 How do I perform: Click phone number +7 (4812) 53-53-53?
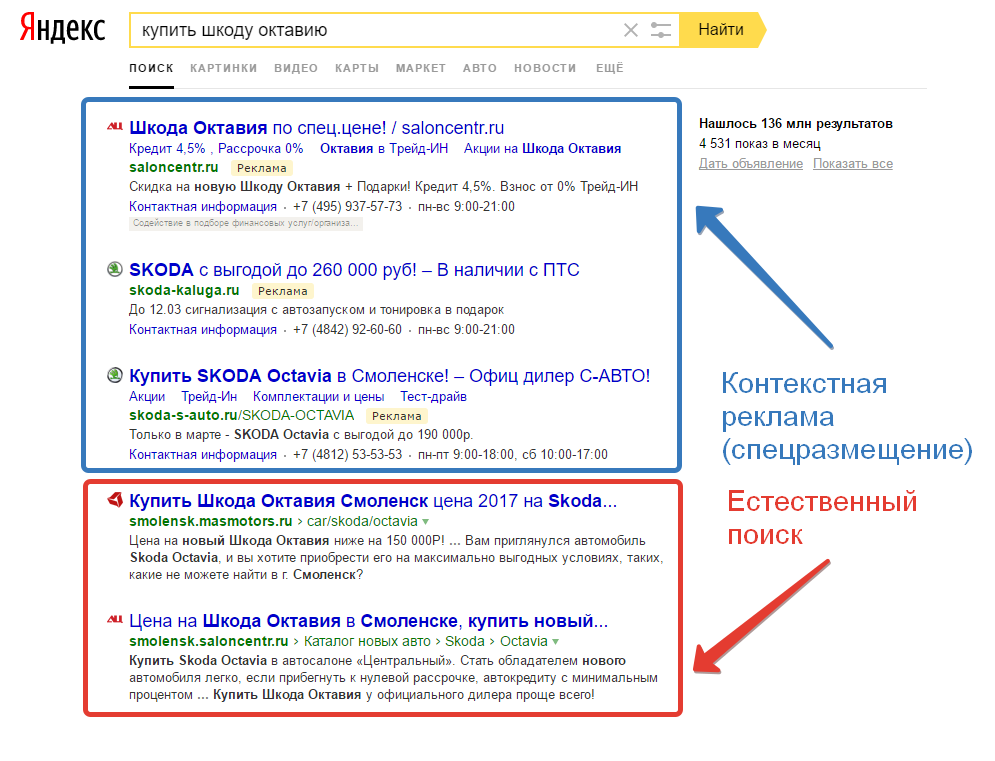[348, 455]
